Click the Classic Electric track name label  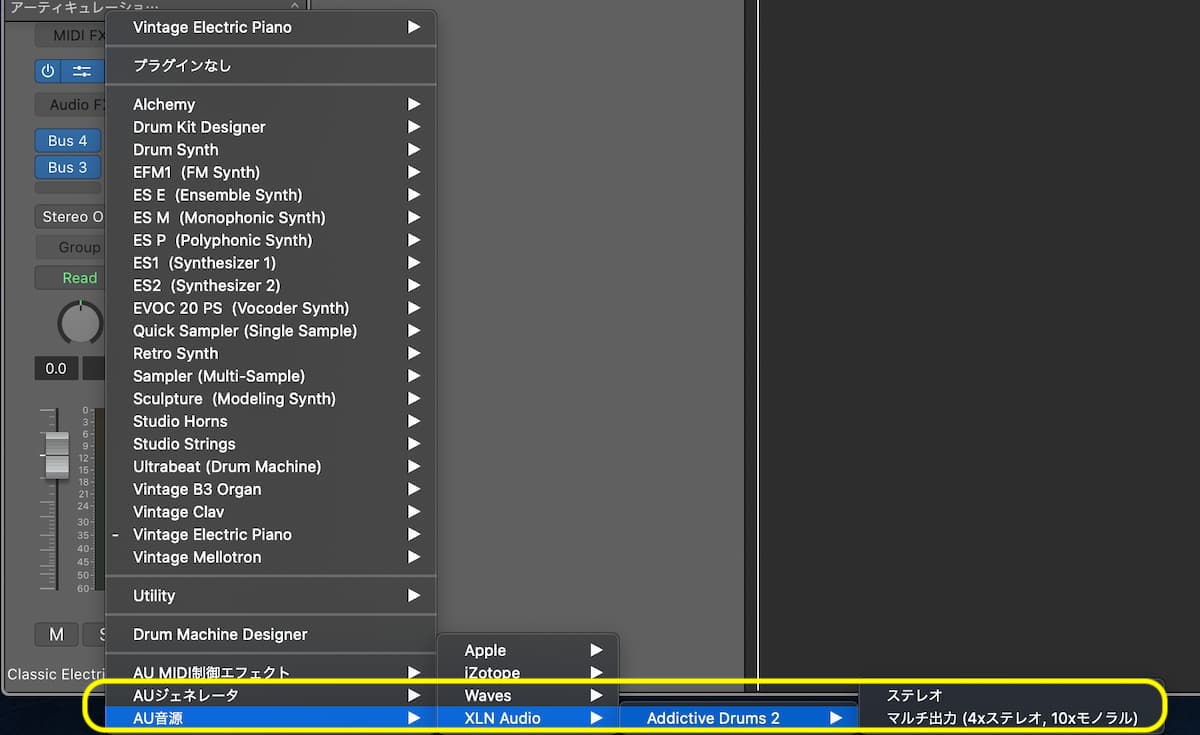[x=56, y=674]
